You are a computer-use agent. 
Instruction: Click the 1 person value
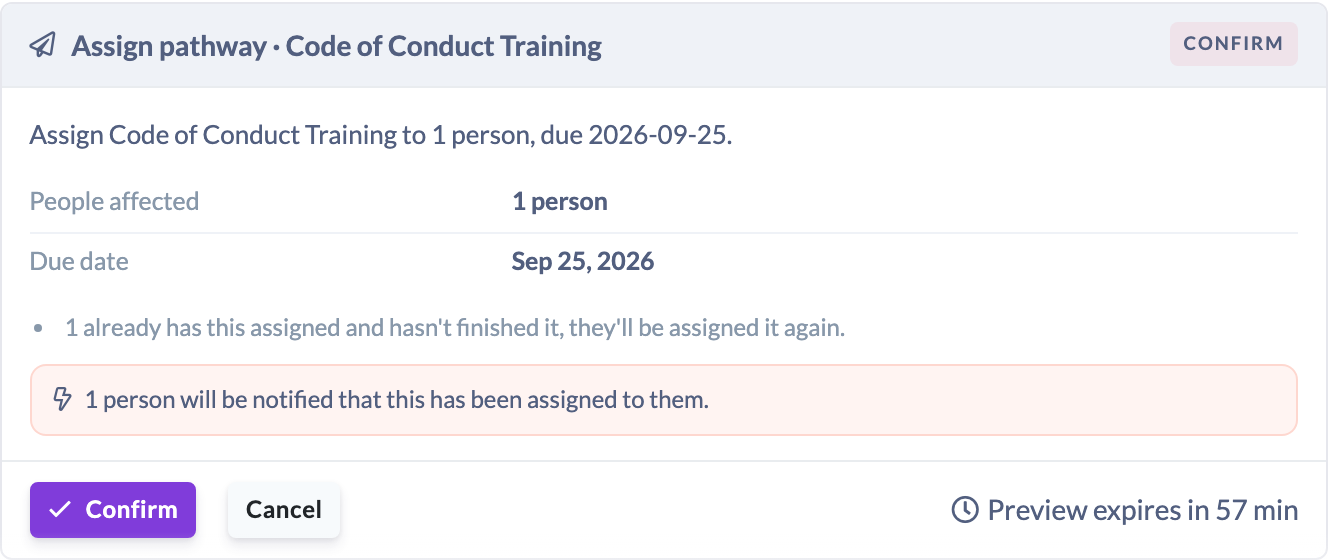(x=560, y=201)
